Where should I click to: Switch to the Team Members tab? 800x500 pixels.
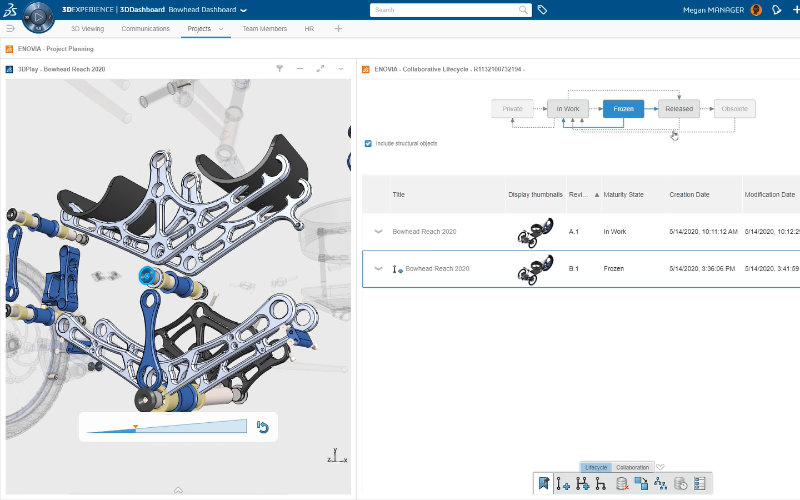266,29
